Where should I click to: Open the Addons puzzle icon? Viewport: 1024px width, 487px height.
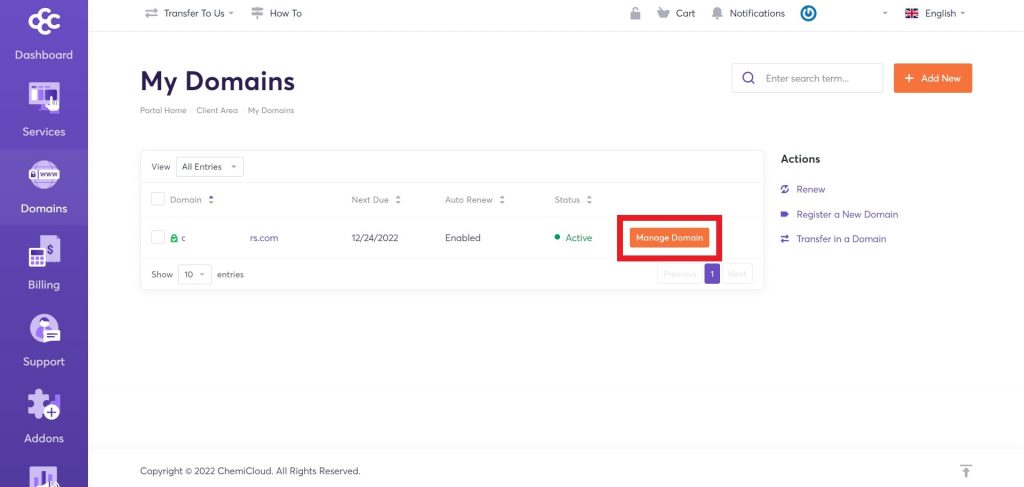tap(44, 405)
